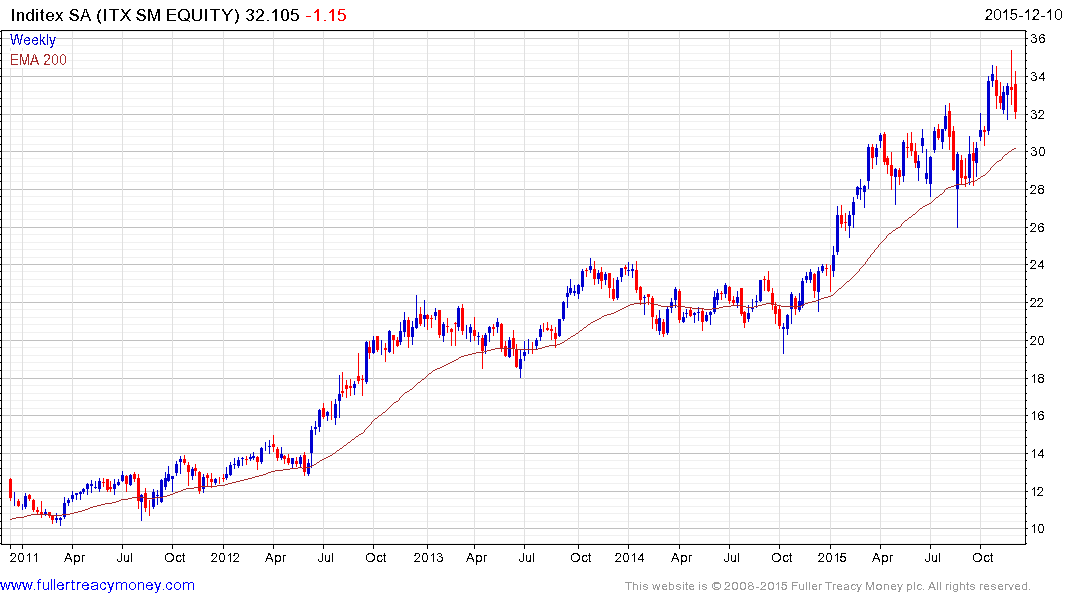Click the chart title 'Inditex SA (ITX SM EQUITY)'

(125, 15)
